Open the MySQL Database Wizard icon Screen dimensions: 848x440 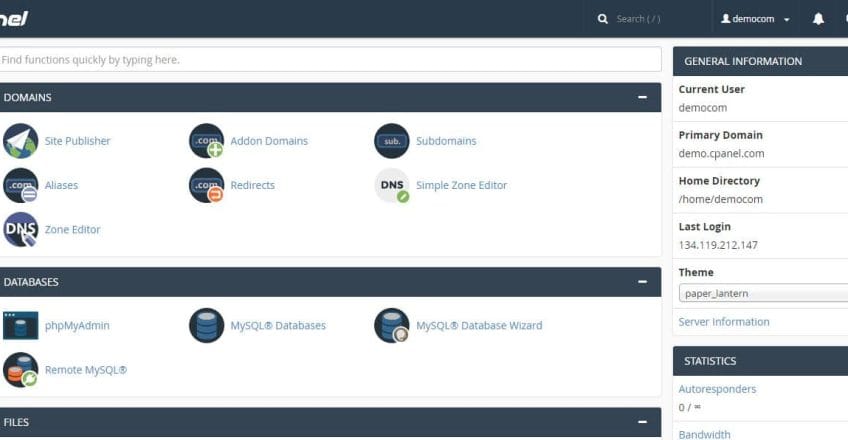392,325
